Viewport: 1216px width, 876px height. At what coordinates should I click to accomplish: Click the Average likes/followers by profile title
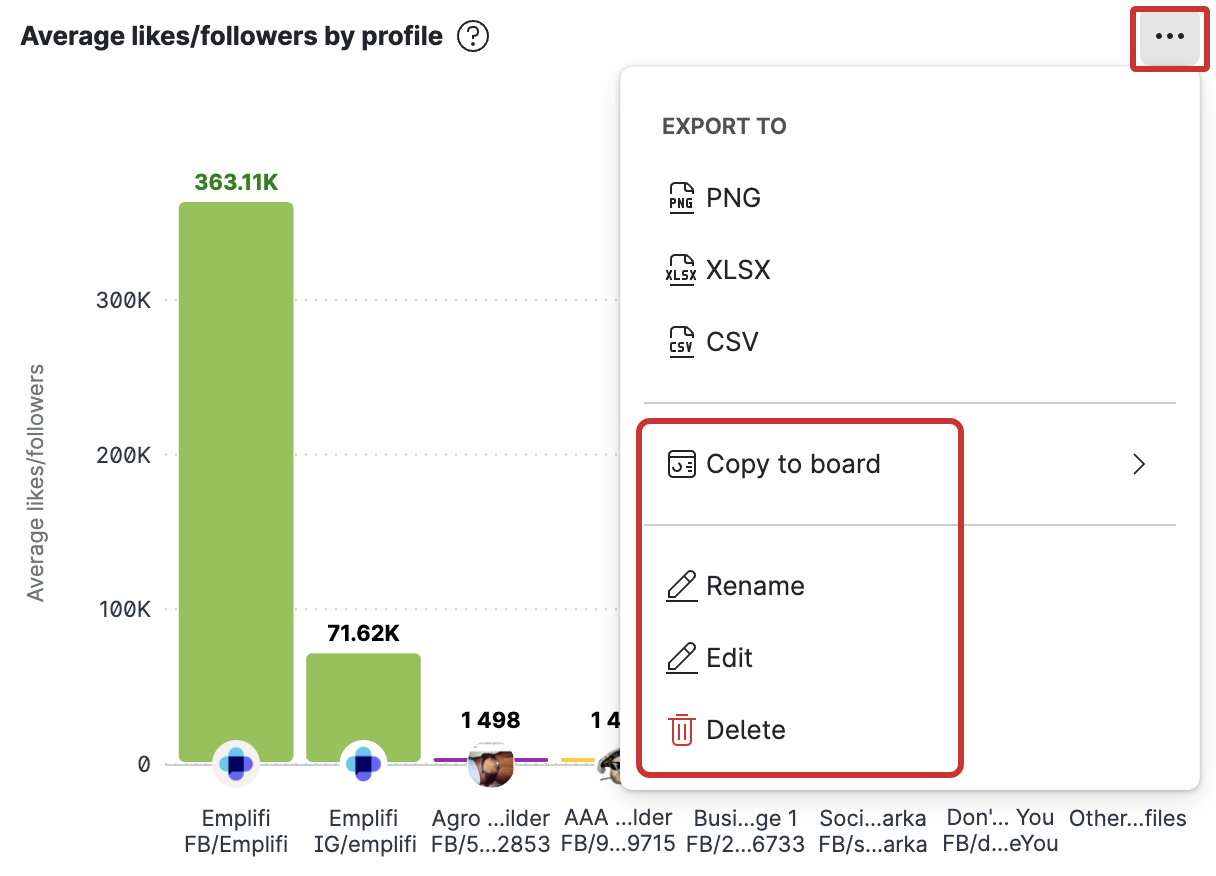pyautogui.click(x=231, y=37)
